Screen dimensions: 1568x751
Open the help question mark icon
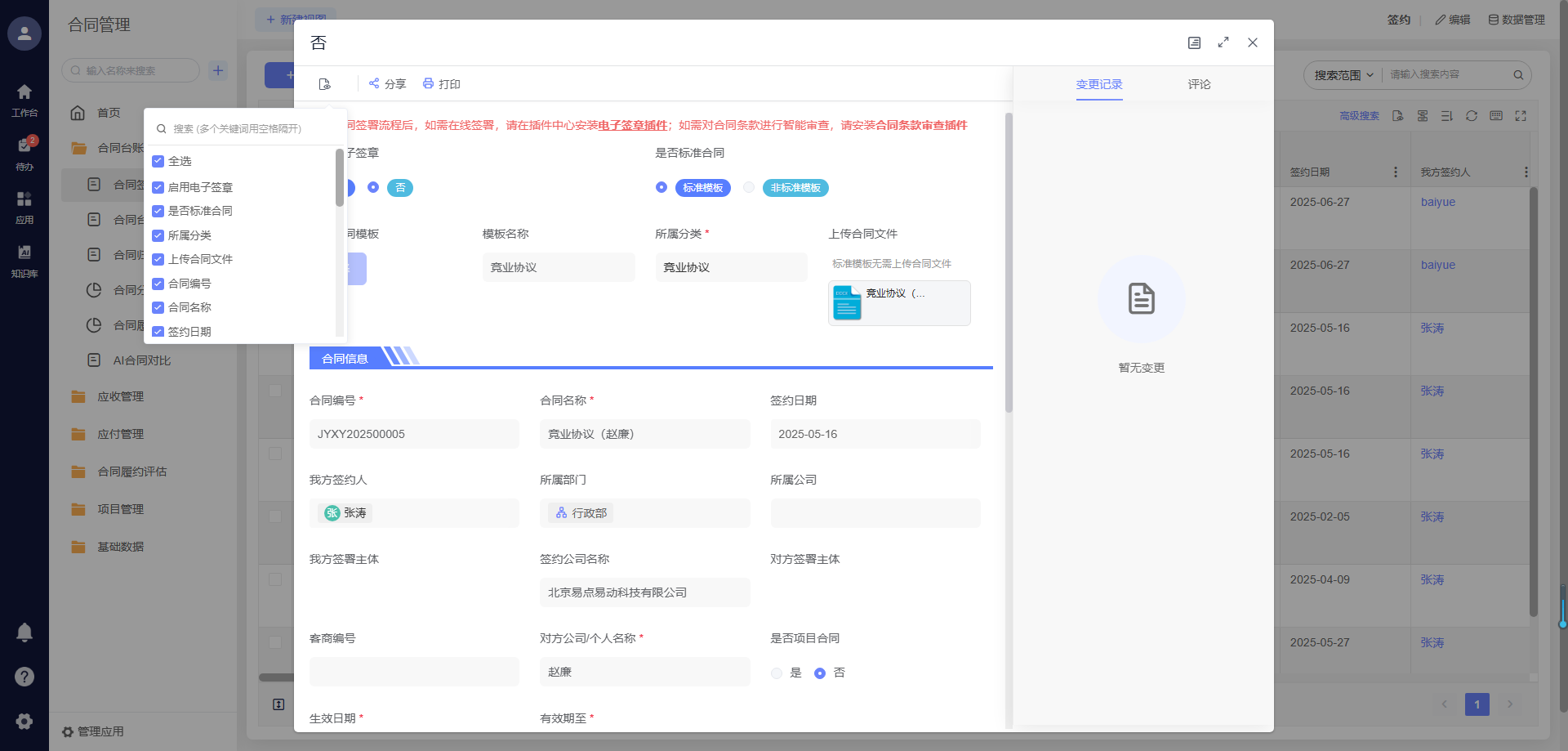coord(24,677)
